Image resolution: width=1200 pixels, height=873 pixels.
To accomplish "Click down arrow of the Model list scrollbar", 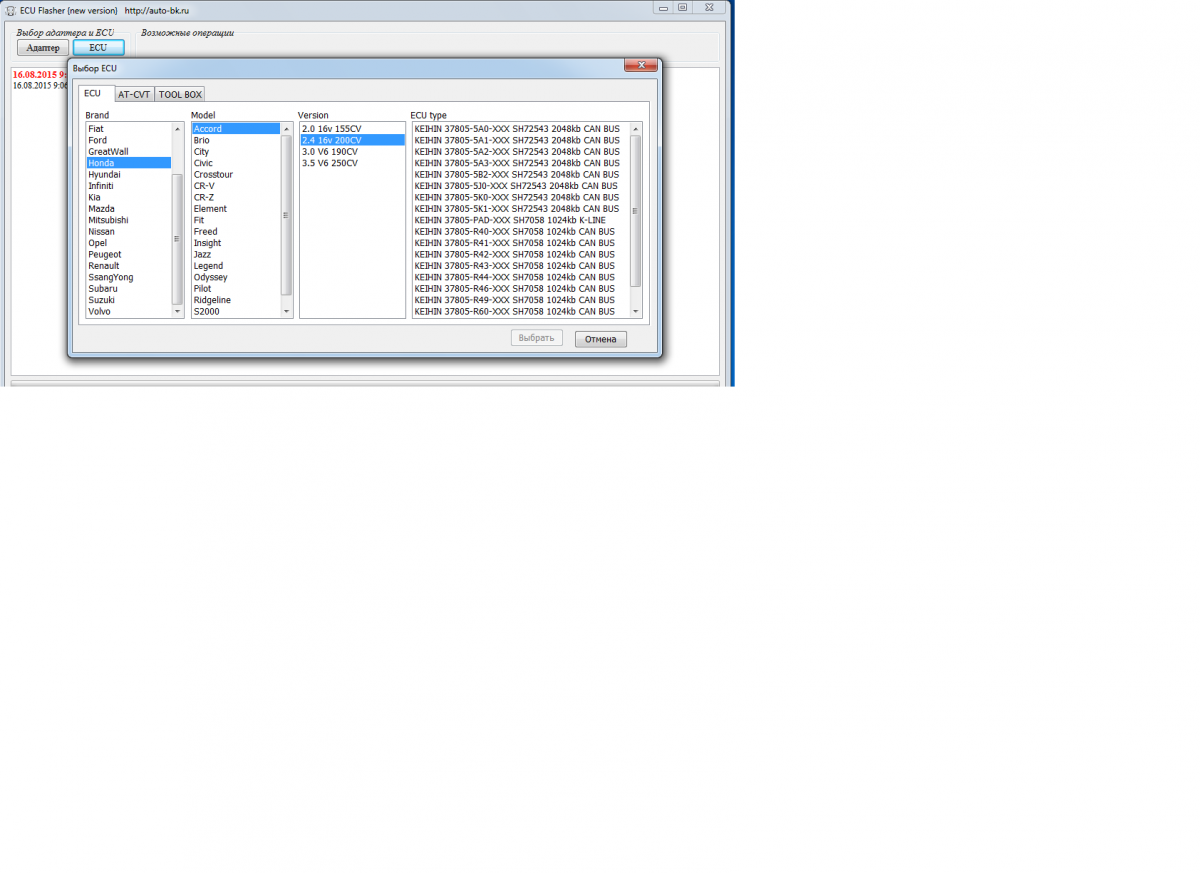I will click(x=286, y=312).
